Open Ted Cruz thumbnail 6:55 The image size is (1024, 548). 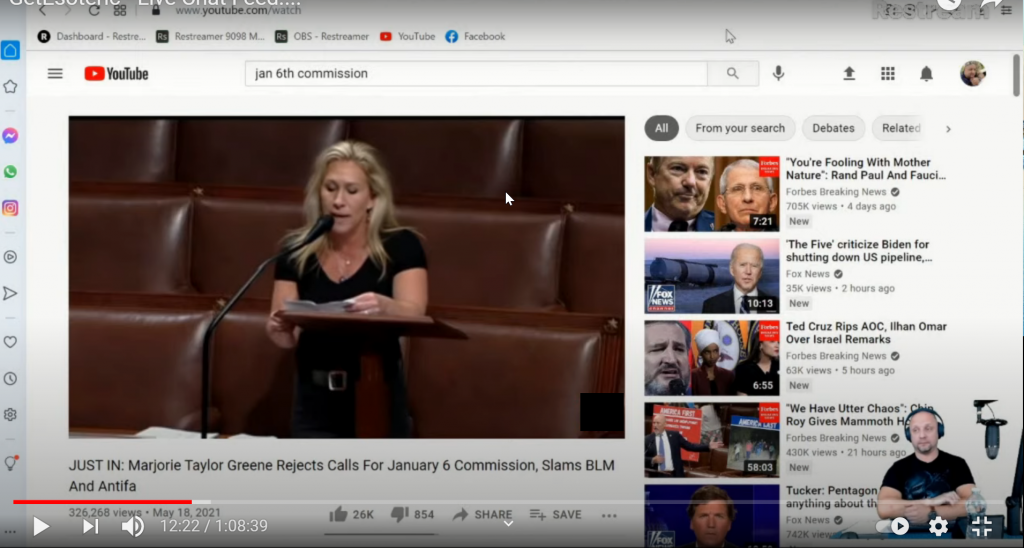coord(712,358)
